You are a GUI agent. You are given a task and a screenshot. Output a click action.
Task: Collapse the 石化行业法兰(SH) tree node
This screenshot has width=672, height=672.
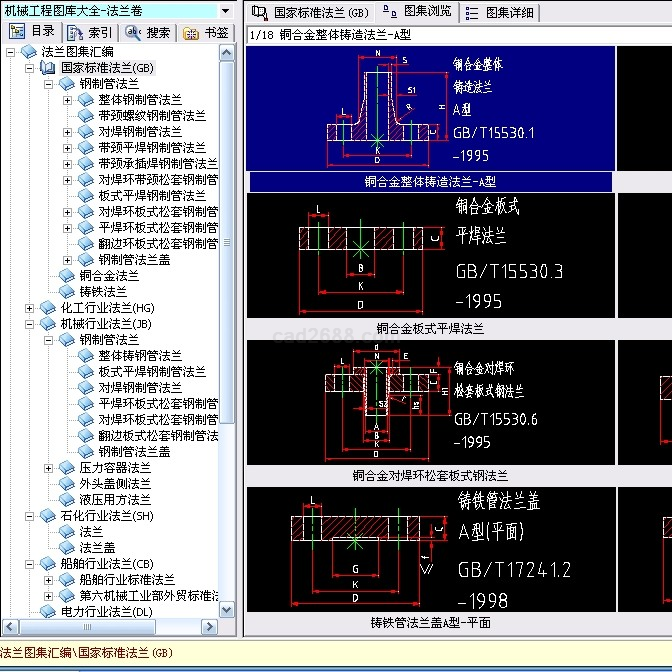(30, 516)
